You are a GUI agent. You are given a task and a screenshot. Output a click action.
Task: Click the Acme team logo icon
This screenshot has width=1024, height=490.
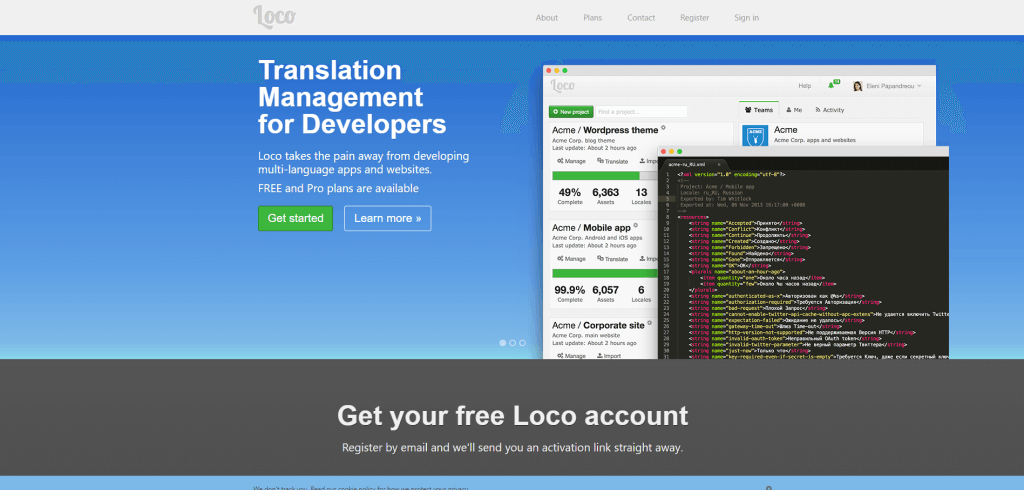[756, 135]
